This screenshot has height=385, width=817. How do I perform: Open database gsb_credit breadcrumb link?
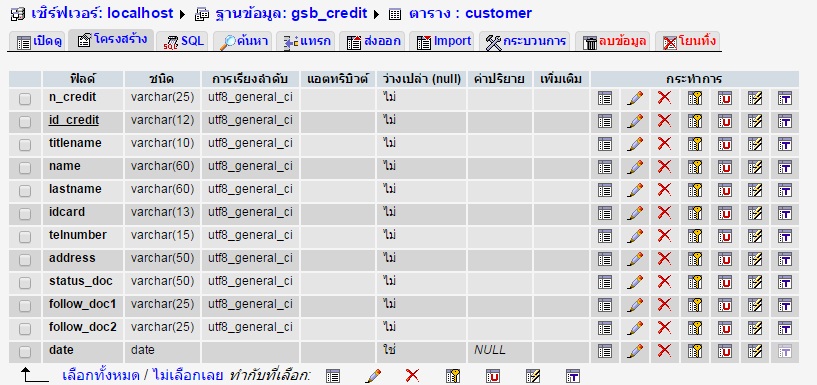(291, 14)
